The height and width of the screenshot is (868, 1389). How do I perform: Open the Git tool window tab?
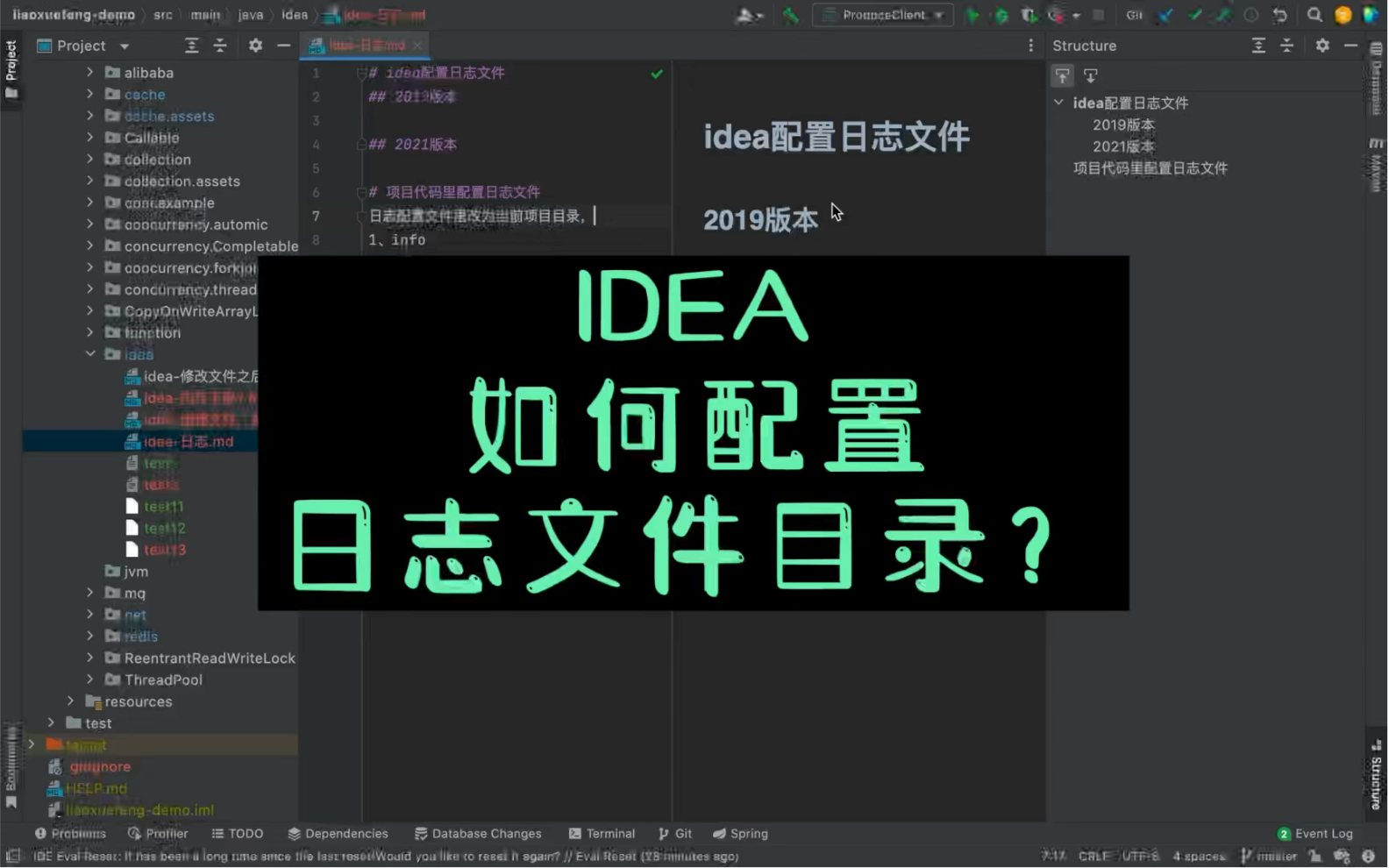675,834
